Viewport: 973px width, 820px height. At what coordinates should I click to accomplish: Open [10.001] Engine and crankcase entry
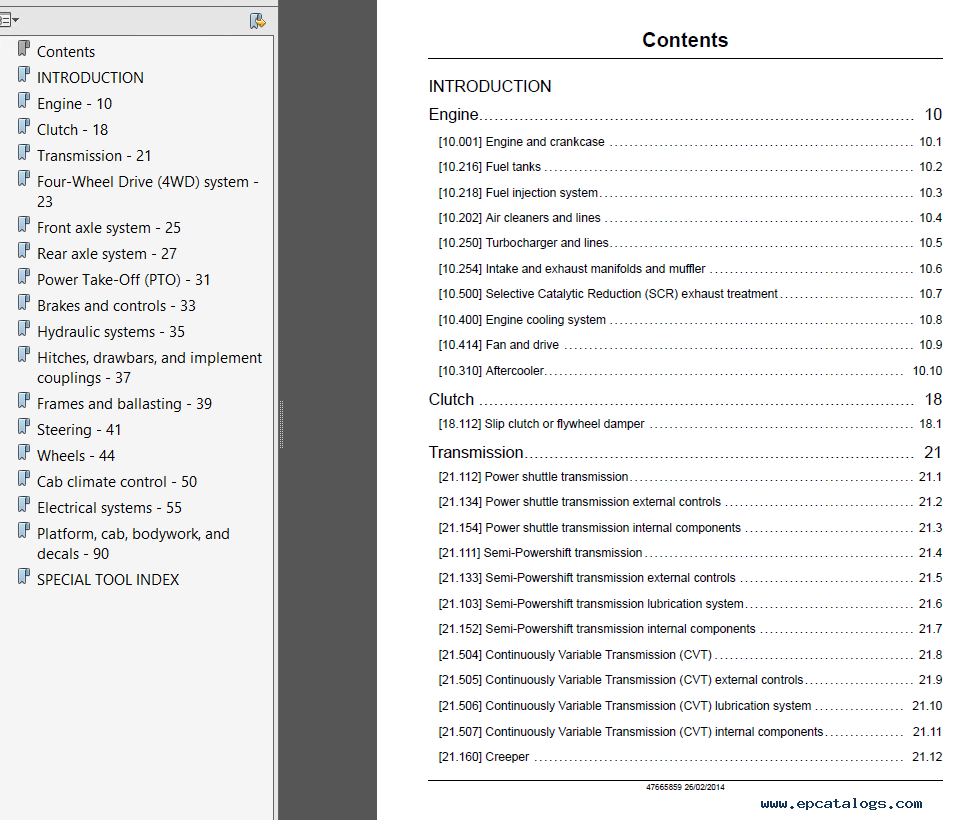(x=690, y=142)
